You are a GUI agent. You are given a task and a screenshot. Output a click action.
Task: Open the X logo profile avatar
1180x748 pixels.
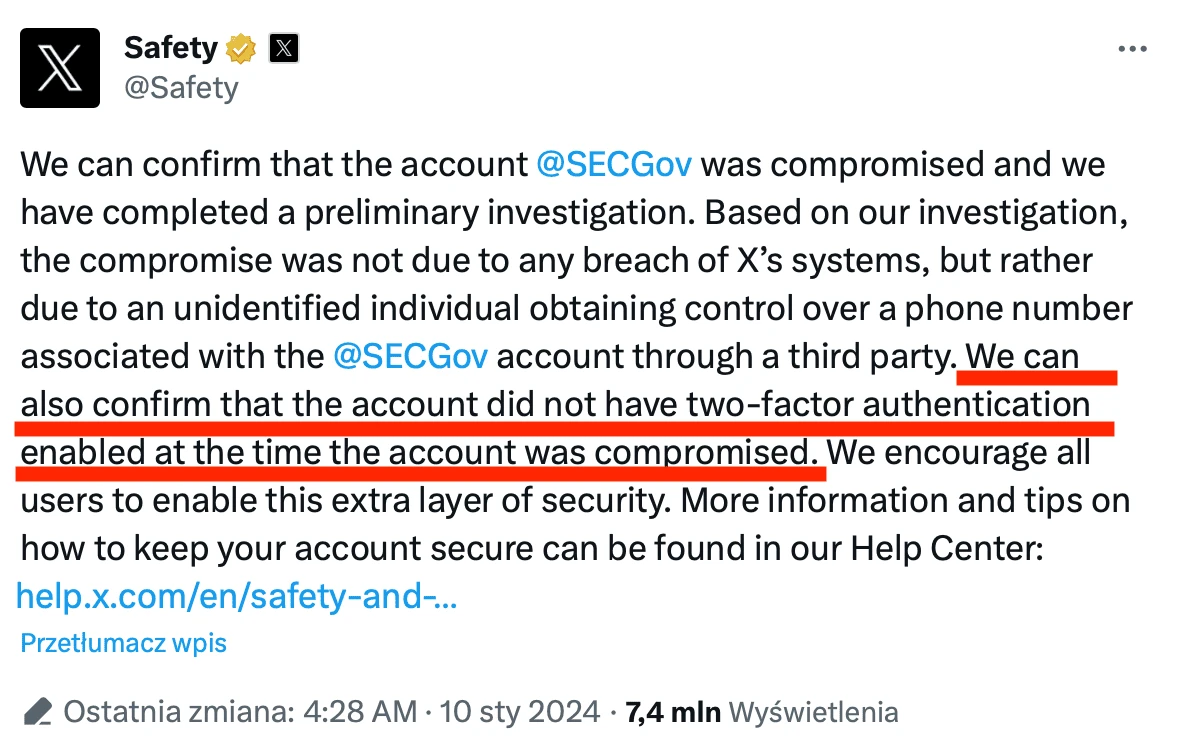(x=59, y=68)
